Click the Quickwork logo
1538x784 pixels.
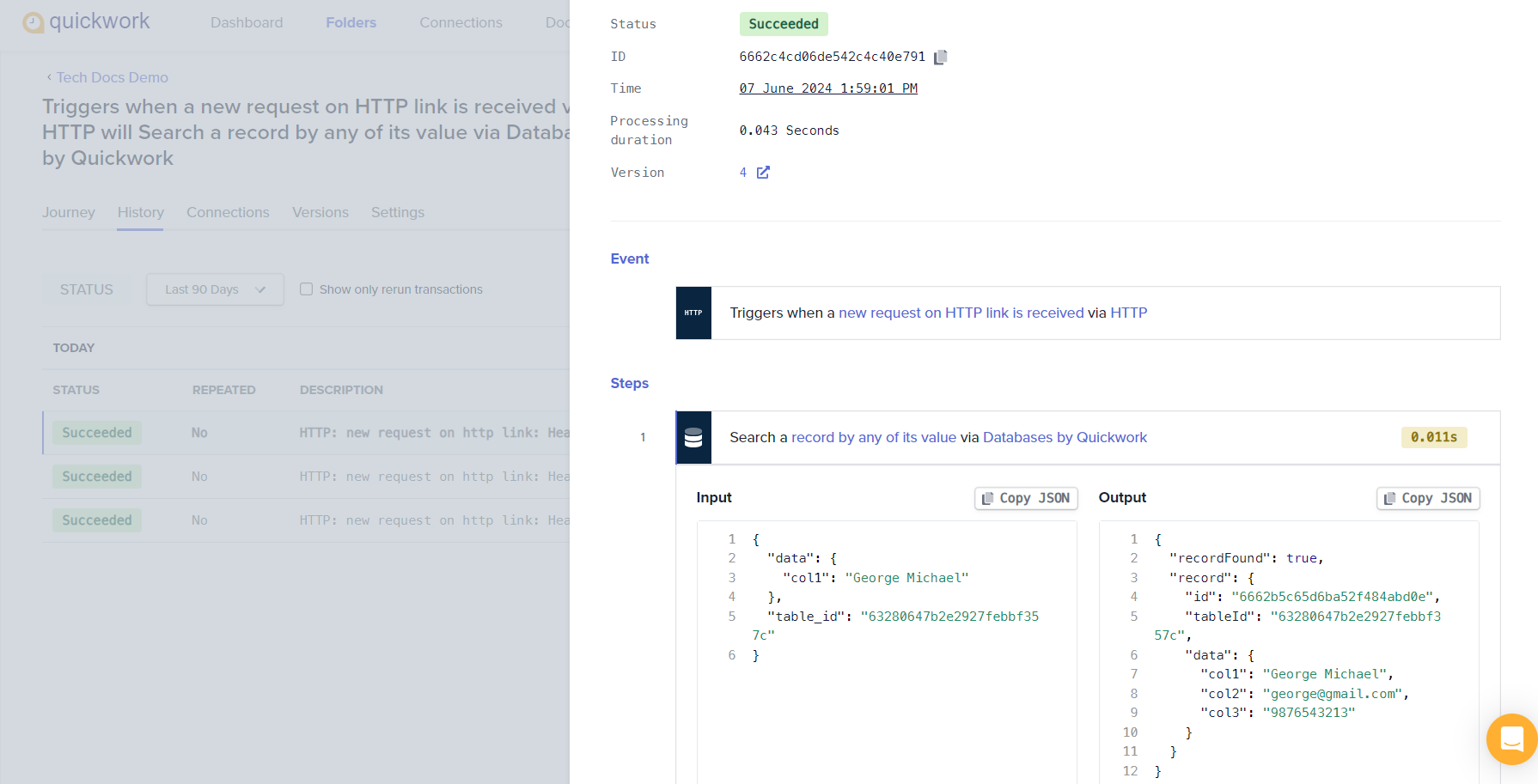86,21
